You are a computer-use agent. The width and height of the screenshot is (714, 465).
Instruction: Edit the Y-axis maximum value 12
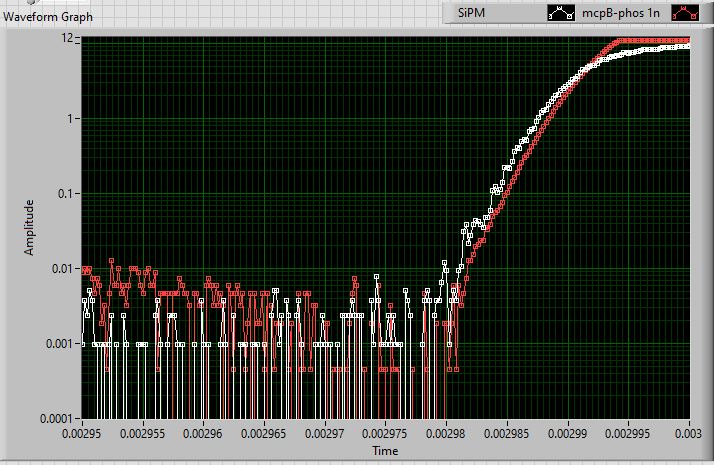coord(68,38)
